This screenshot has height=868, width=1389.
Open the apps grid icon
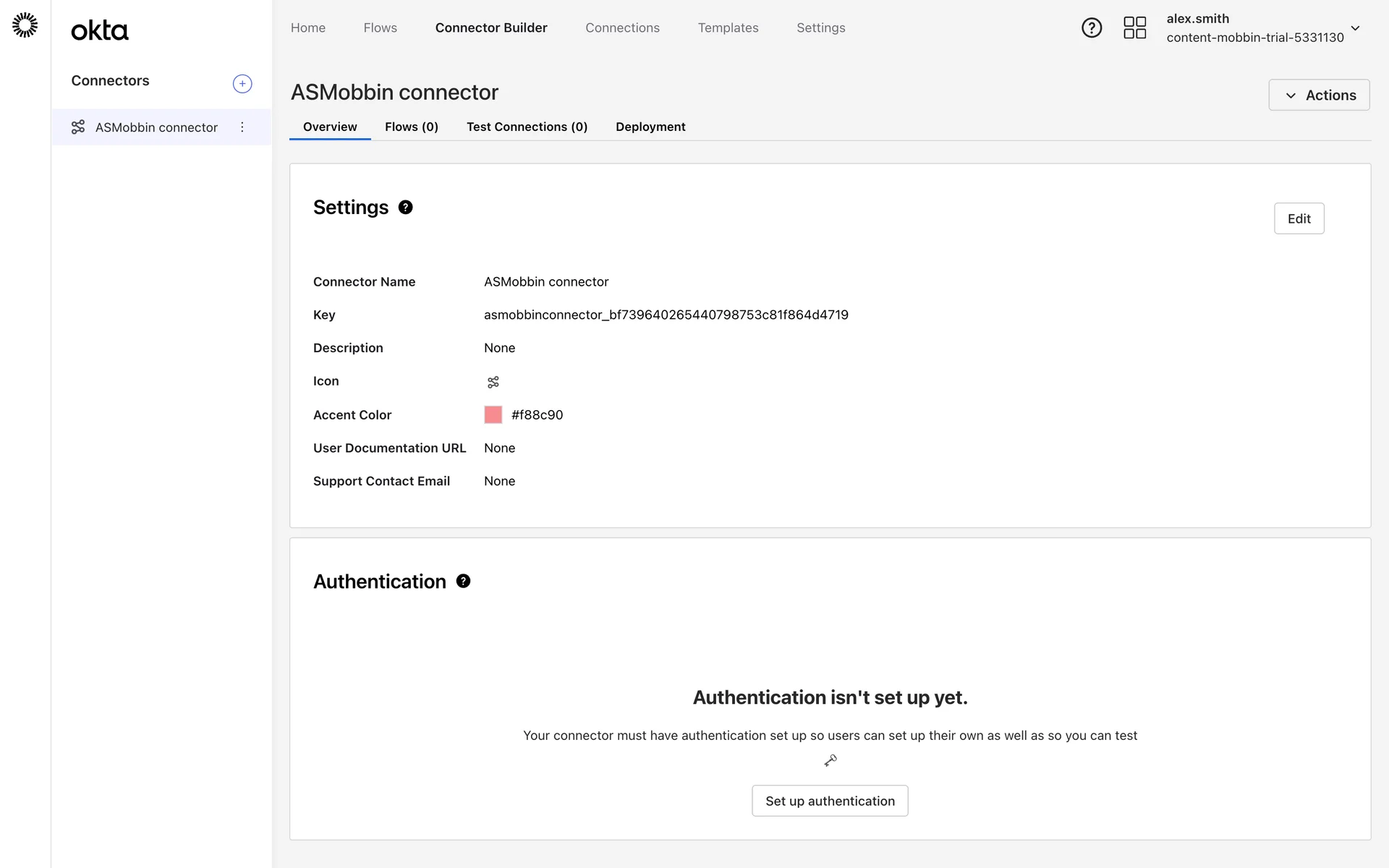click(1134, 28)
